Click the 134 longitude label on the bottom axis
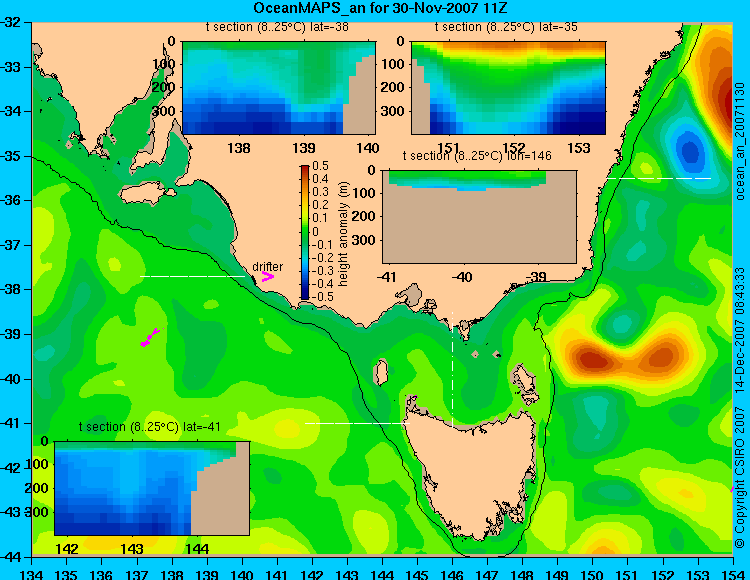This screenshot has width=750, height=580. (32, 574)
